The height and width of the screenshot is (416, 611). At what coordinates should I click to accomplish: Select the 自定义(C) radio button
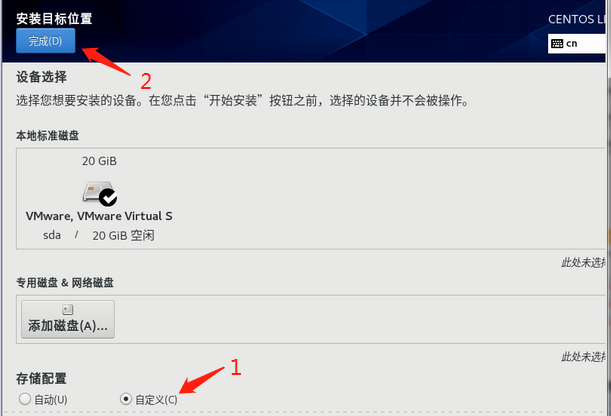[x=126, y=399]
